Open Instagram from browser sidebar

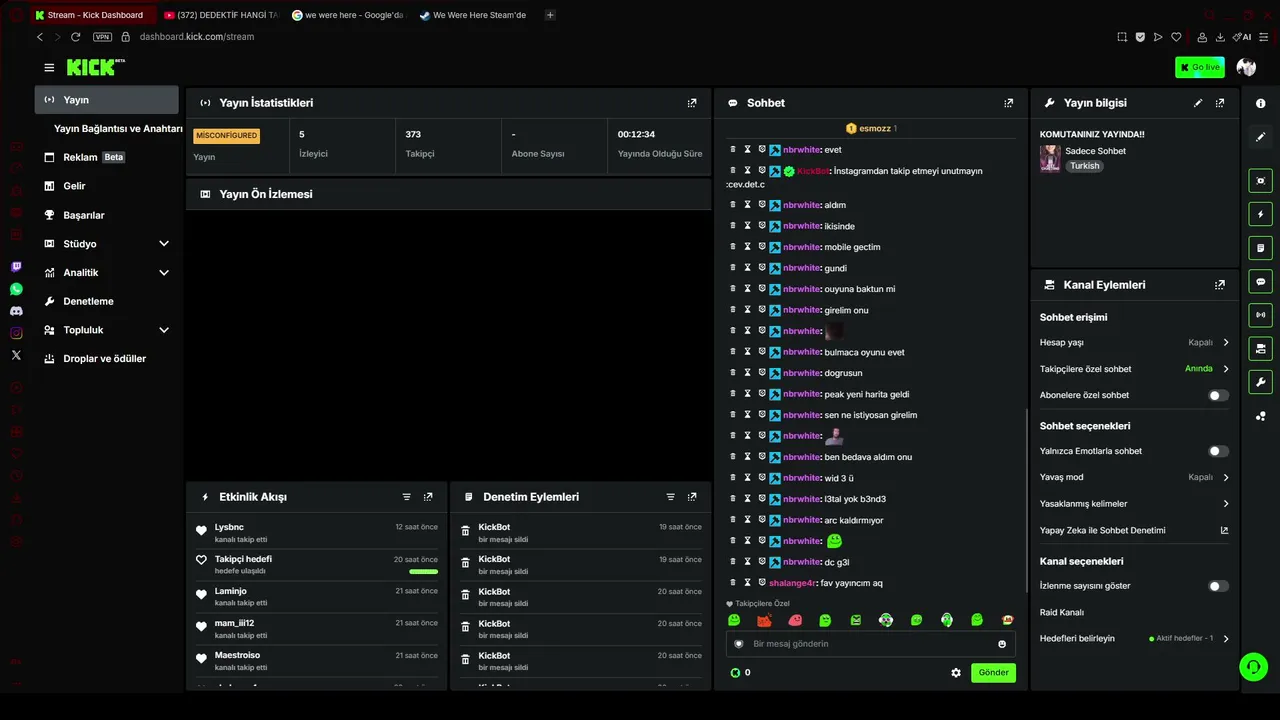(x=16, y=333)
